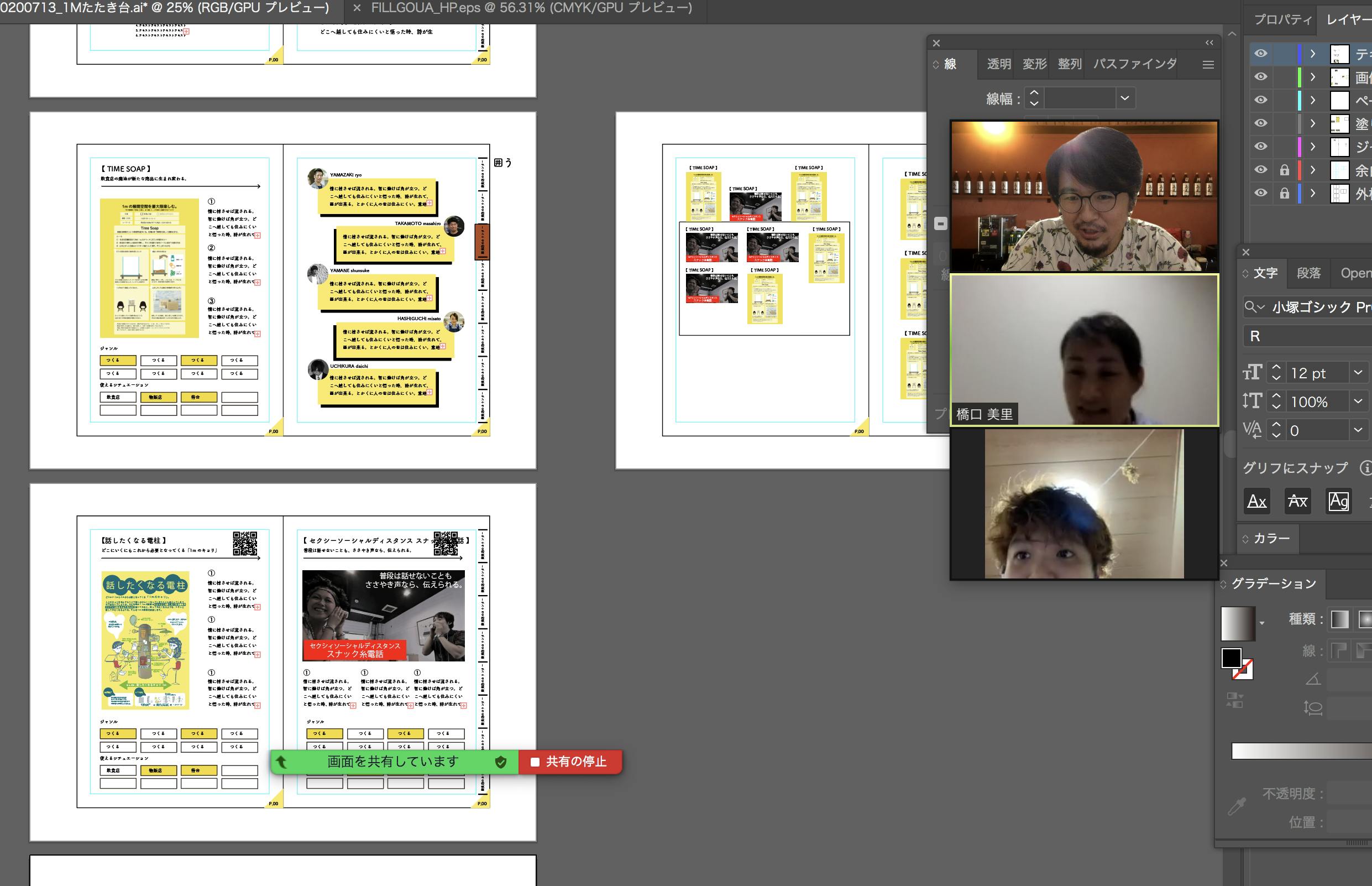The image size is (1372, 886).
Task: Expand the cyan-coded layer chevron
Action: coord(1312,100)
